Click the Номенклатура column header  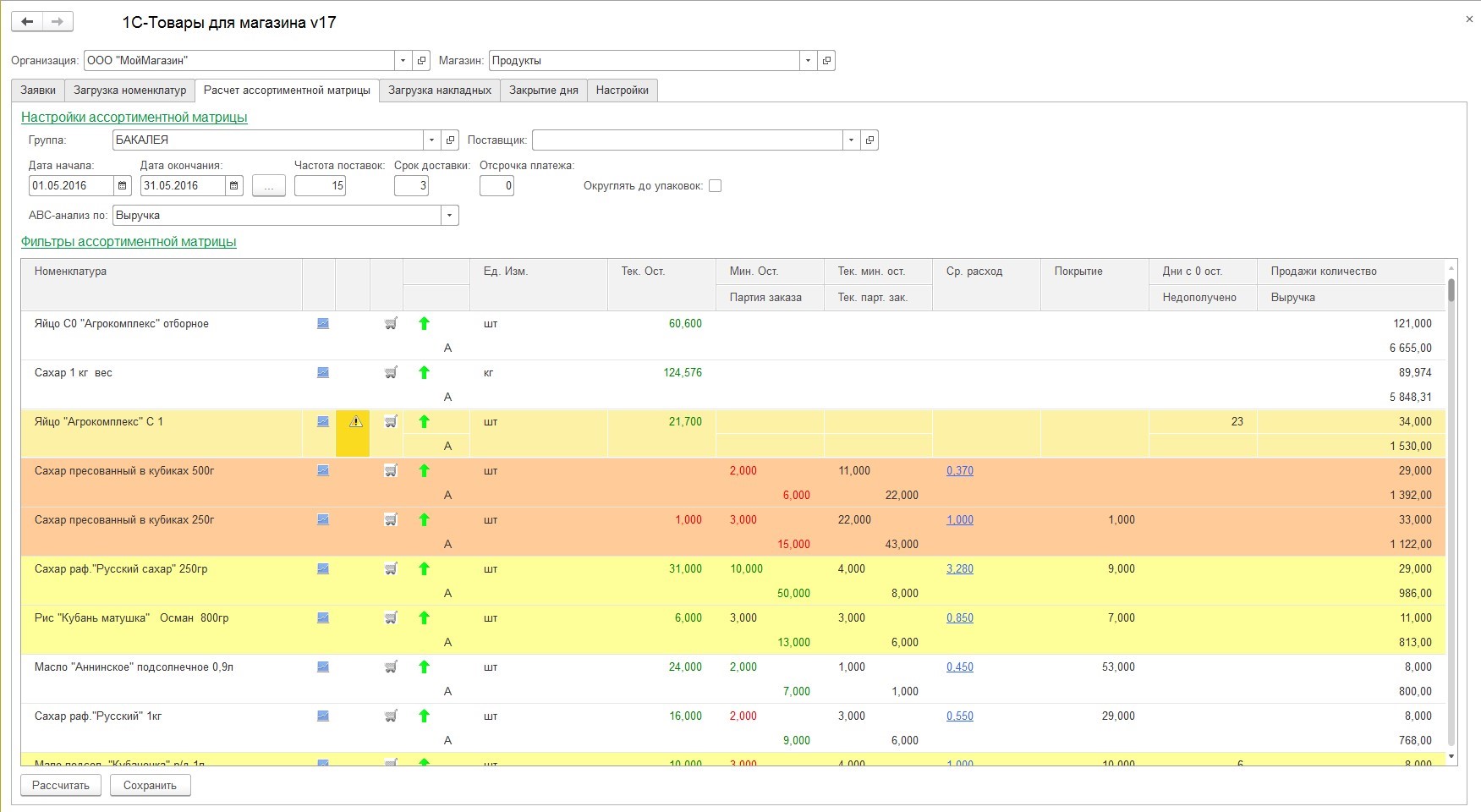162,284
